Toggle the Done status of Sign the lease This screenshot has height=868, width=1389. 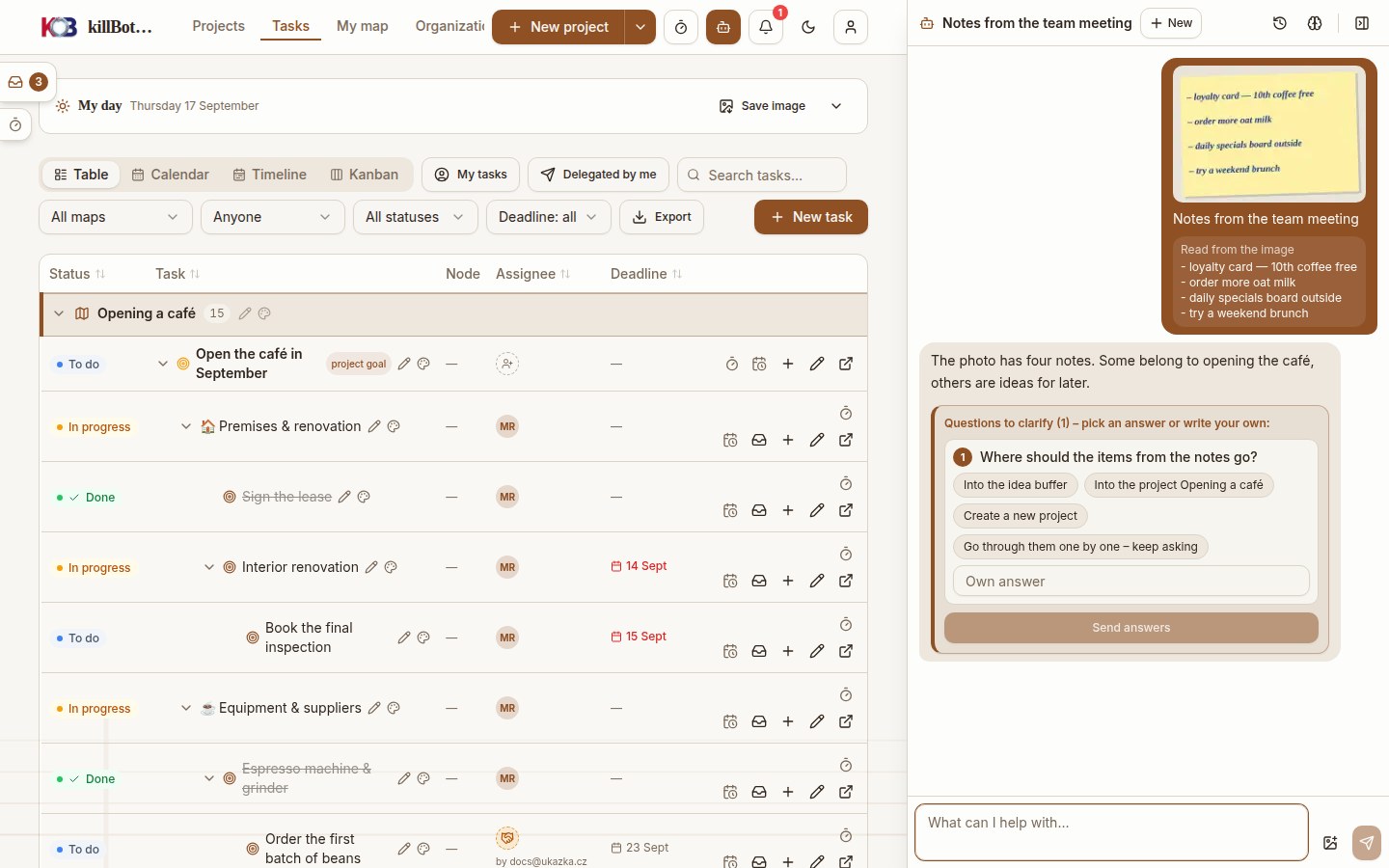pos(87,498)
